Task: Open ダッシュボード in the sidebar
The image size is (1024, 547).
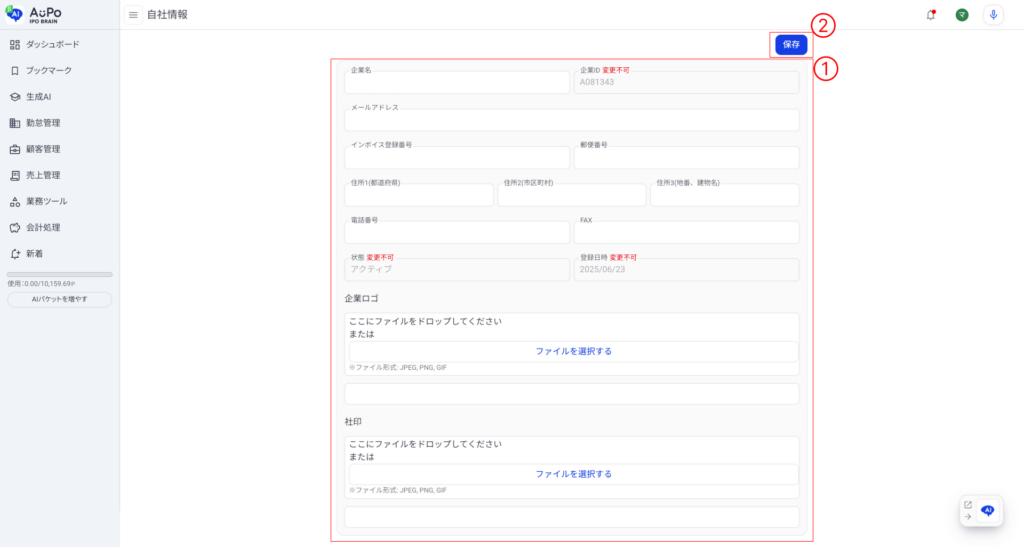Action: click(x=52, y=45)
